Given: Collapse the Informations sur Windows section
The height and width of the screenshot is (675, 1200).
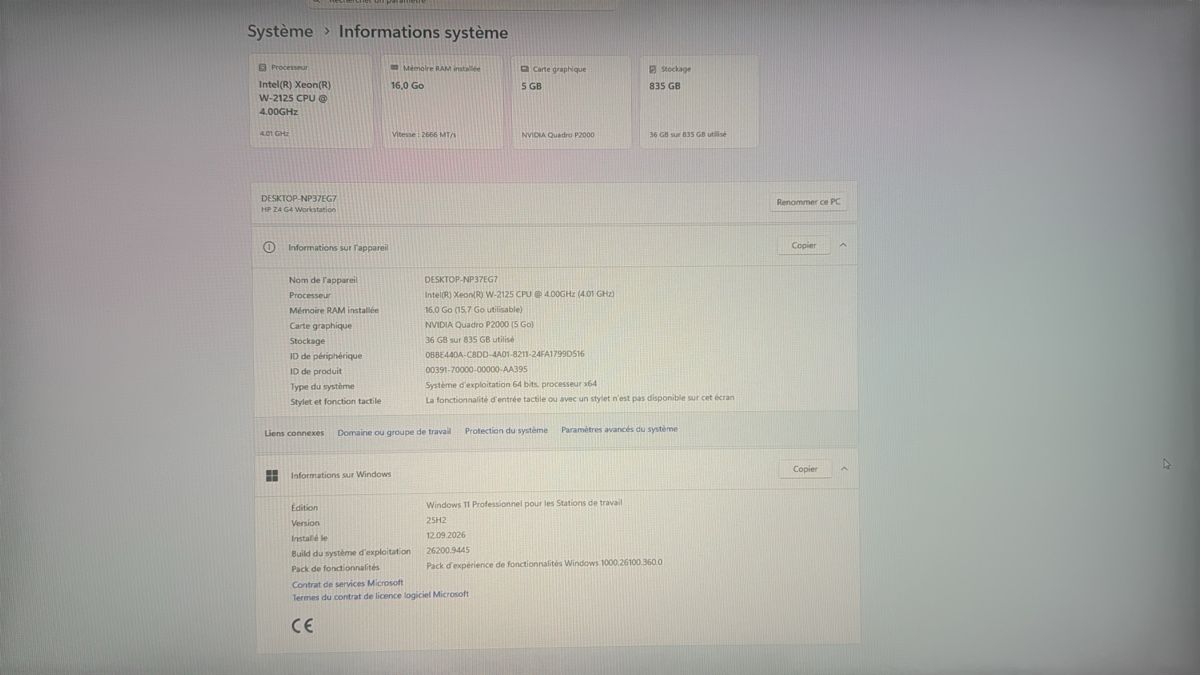Looking at the screenshot, I should click(844, 469).
